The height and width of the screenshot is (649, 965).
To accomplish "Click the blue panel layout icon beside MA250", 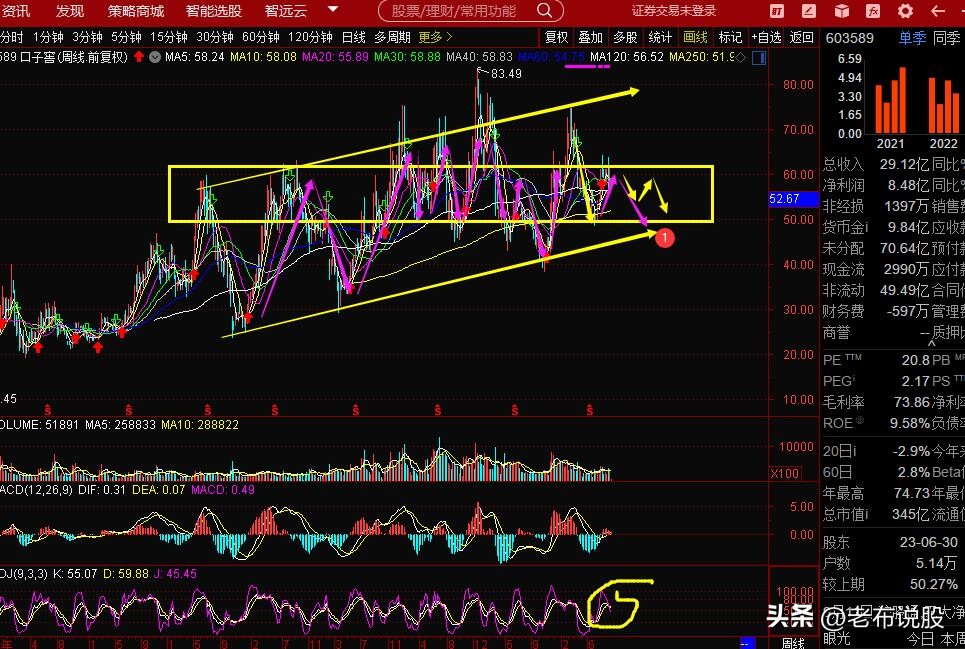I will [759, 57].
